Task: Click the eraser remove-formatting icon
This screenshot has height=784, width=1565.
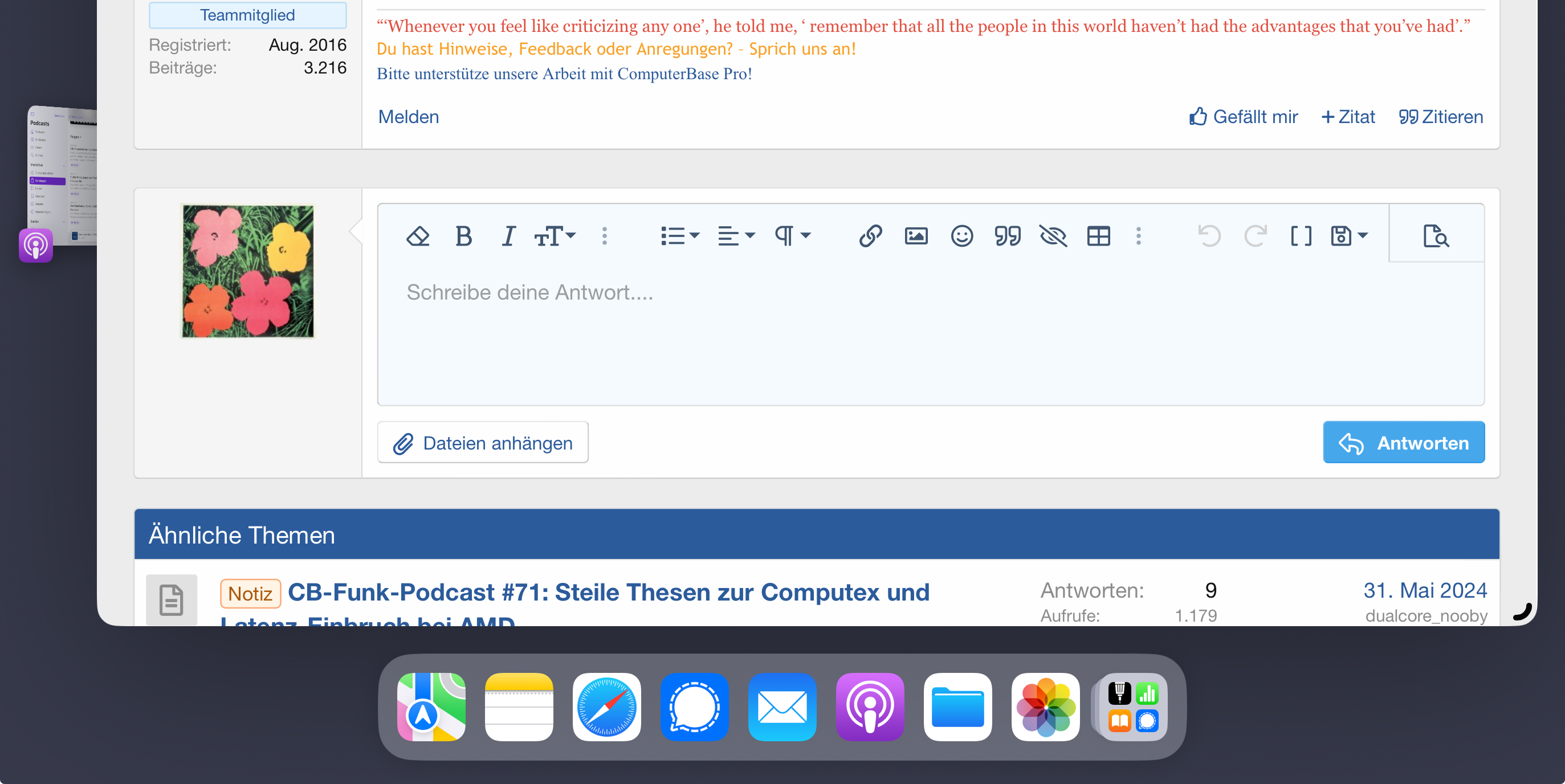Action: click(x=417, y=236)
